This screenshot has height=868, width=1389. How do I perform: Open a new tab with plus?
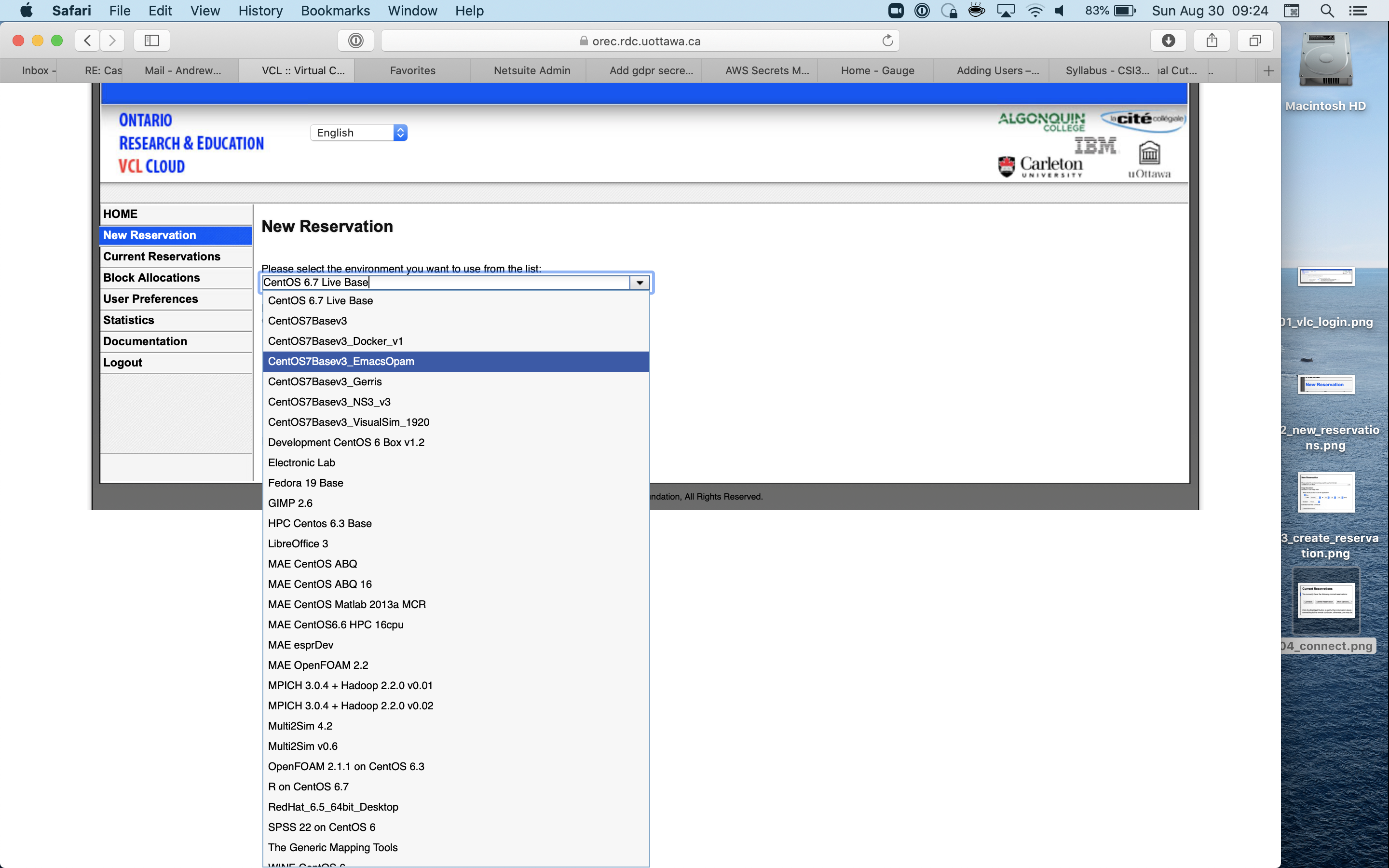(x=1269, y=70)
